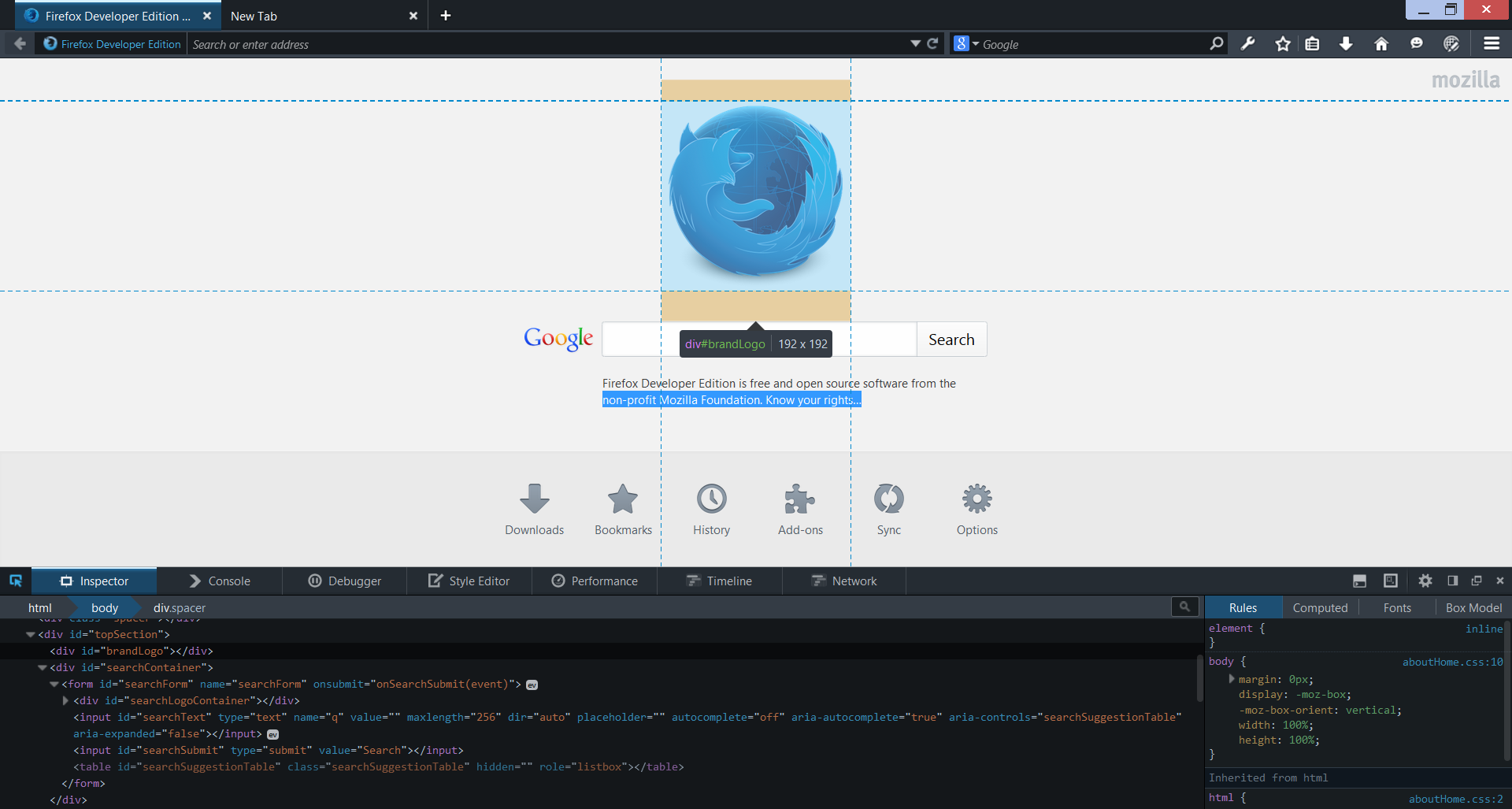Show bookmarks list icon in toolbar
Screen dimensions: 1512x809
tap(1312, 44)
